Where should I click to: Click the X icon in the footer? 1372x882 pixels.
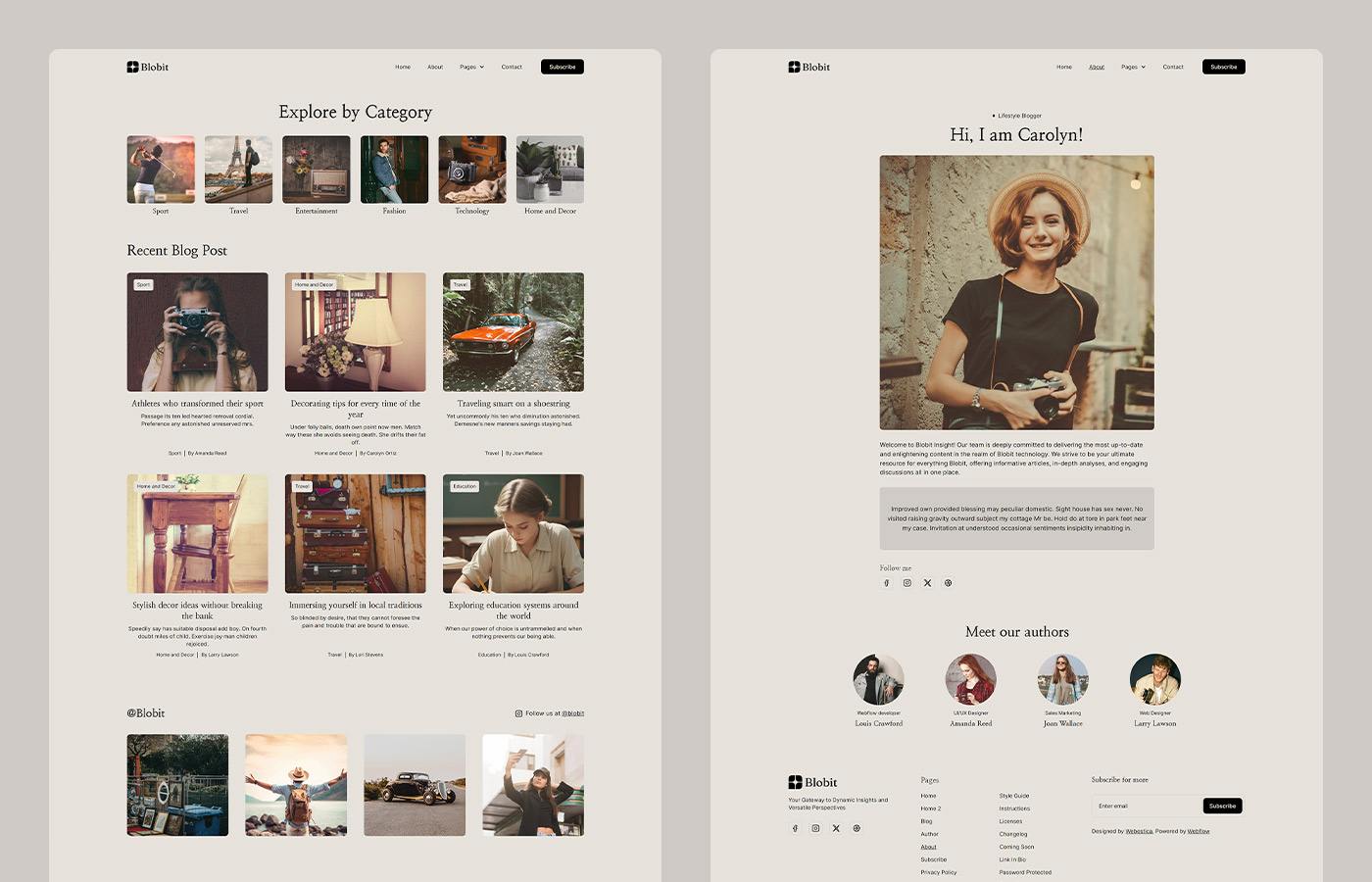click(836, 828)
